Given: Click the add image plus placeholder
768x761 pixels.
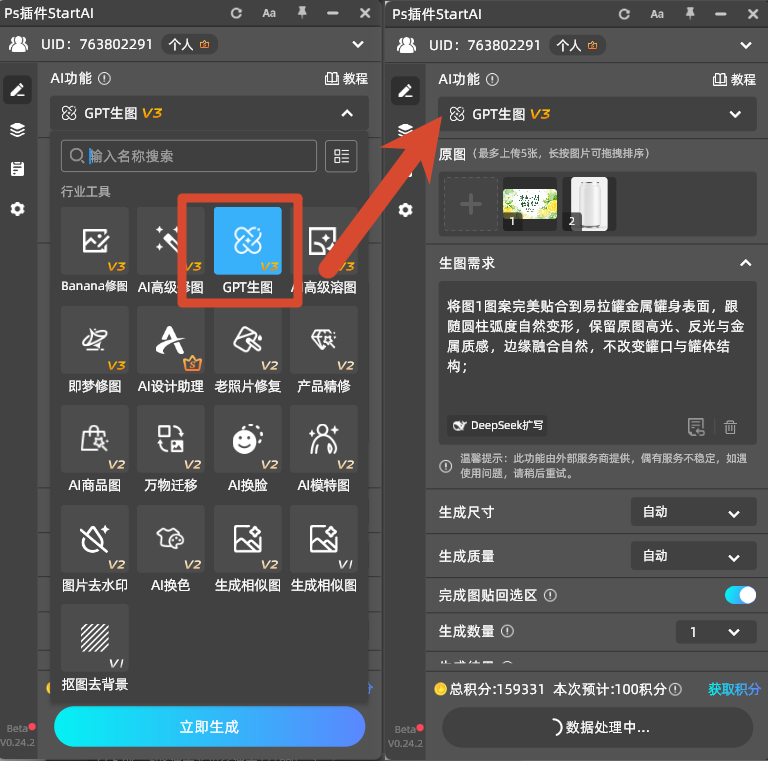Looking at the screenshot, I should click(471, 204).
